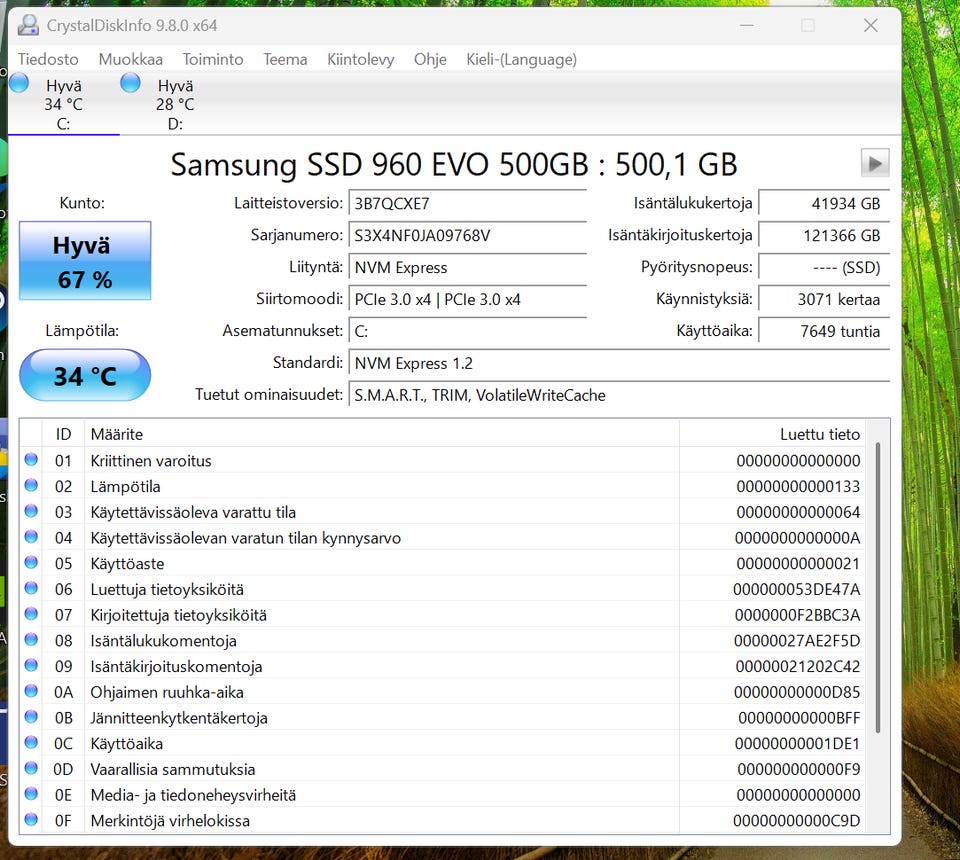Click the status dot for Vaarallisia sammutuksia
This screenshot has width=960, height=860.
pyautogui.click(x=31, y=768)
